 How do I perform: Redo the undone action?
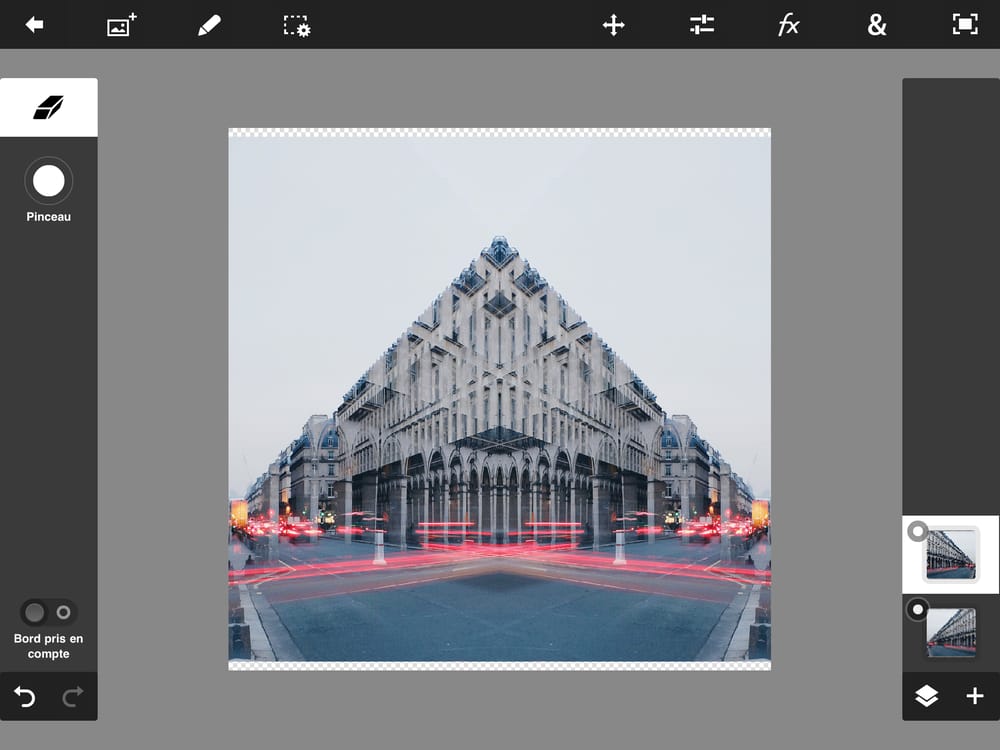pyautogui.click(x=73, y=696)
